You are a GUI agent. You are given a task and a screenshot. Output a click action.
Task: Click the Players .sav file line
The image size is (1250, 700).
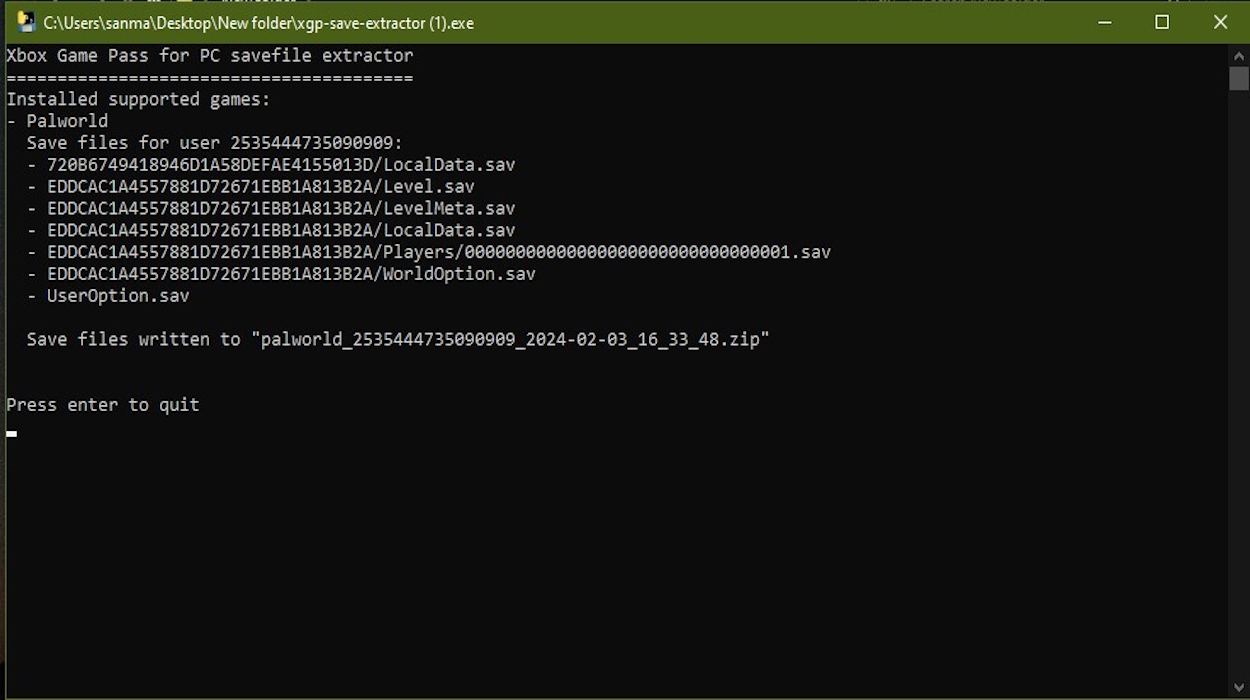pos(438,252)
